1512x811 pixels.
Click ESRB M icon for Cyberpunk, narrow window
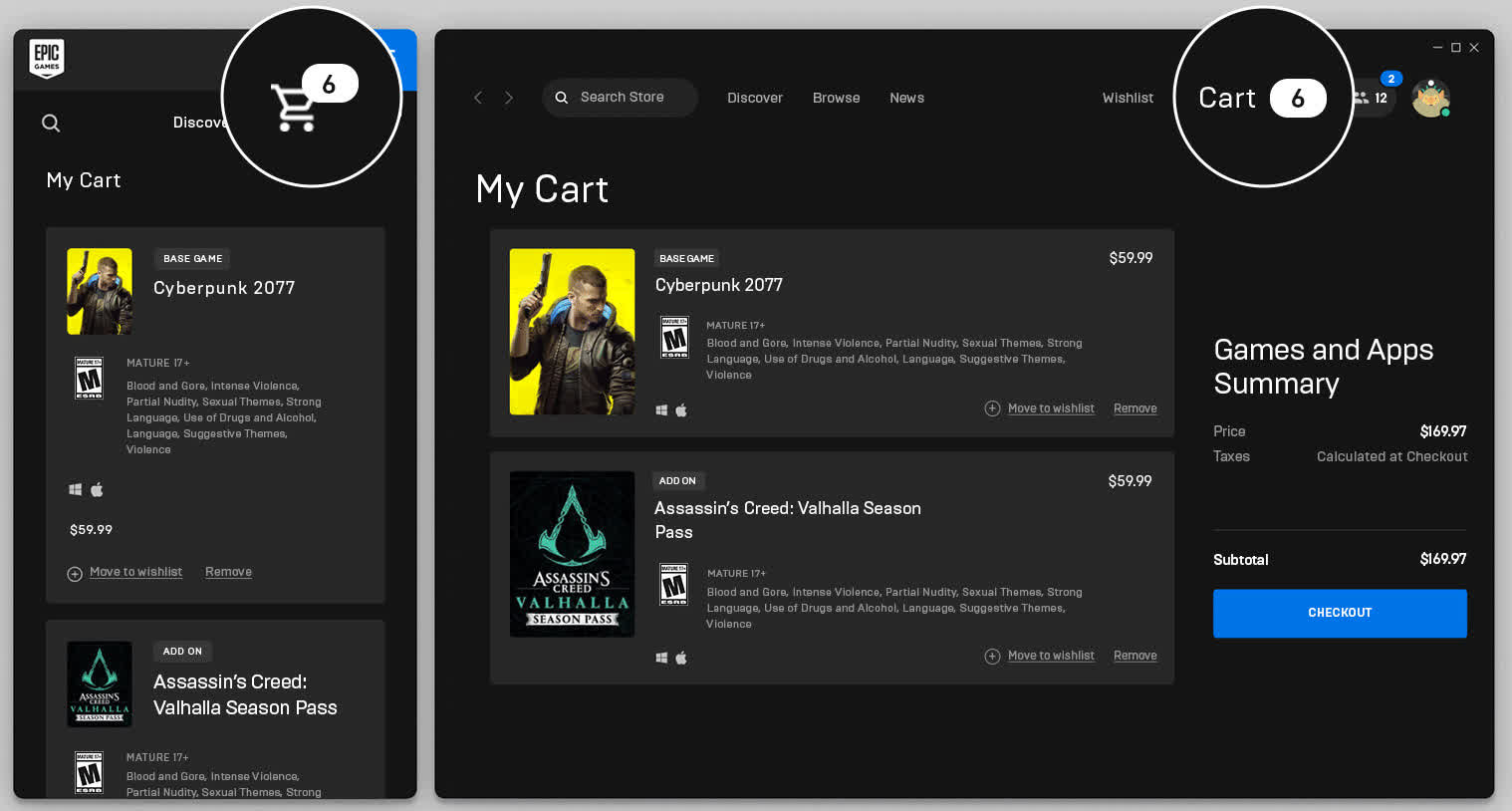[x=90, y=379]
